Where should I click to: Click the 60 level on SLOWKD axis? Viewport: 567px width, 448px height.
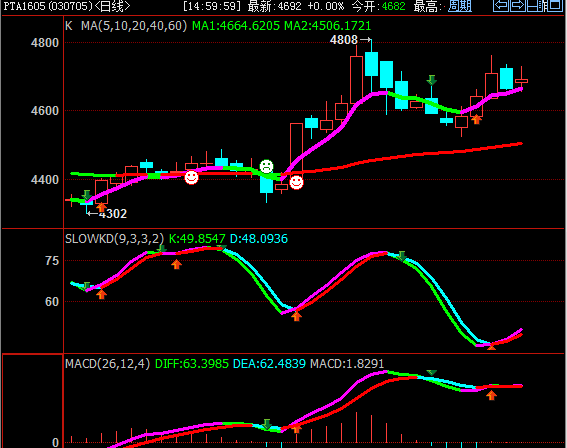coord(52,302)
